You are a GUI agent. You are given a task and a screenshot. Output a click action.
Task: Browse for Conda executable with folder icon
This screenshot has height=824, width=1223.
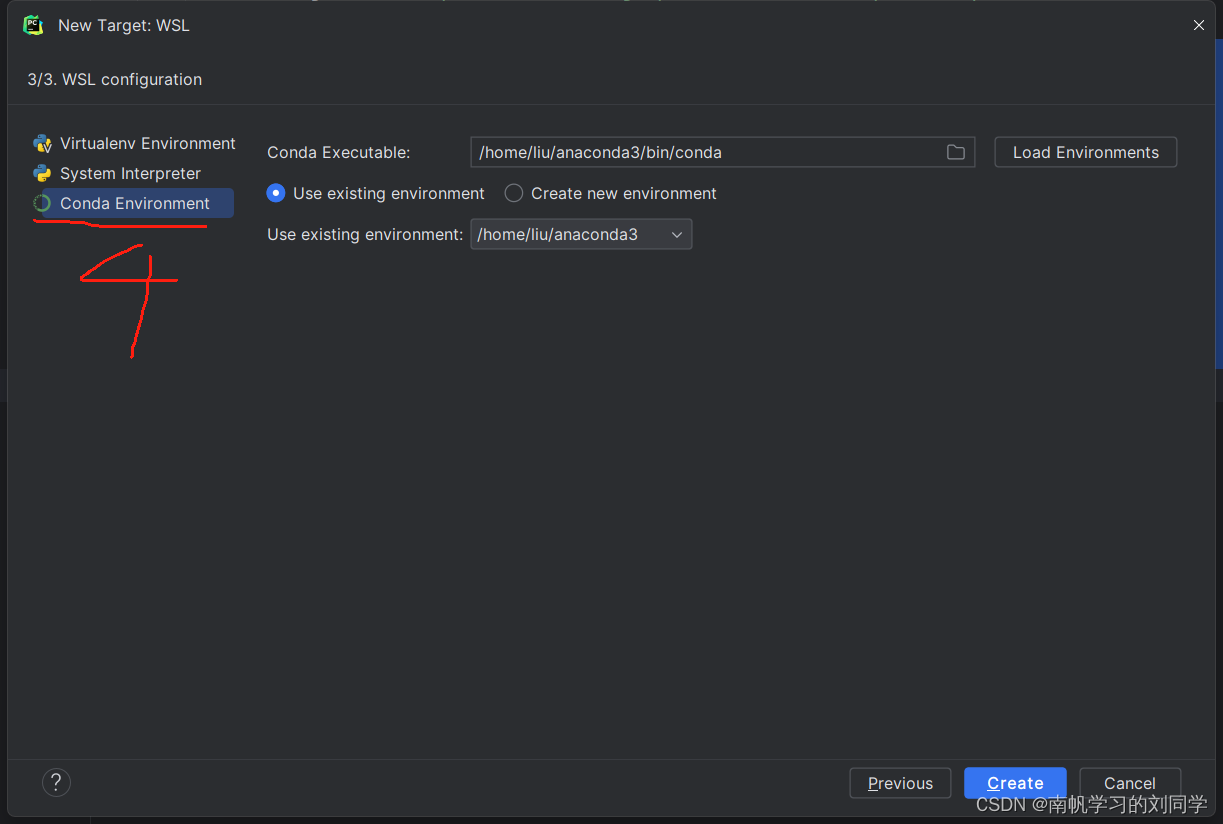[956, 152]
